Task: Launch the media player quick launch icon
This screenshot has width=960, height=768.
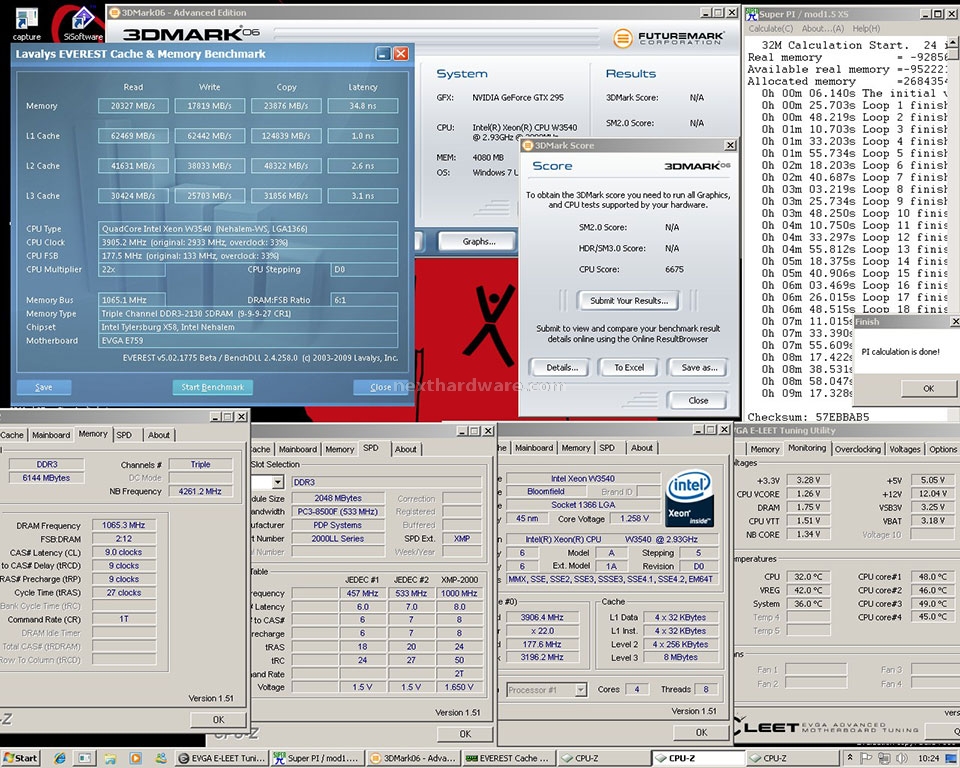Action: point(135,758)
